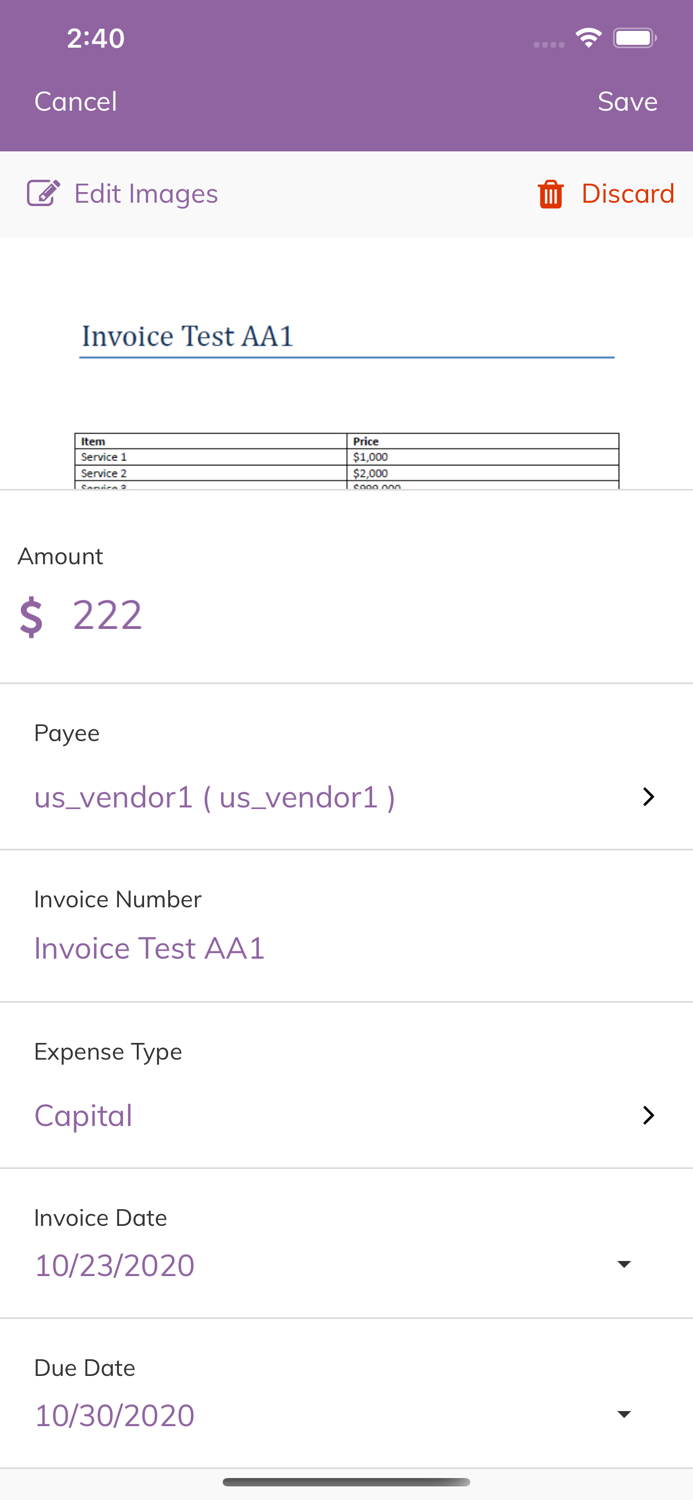Tap the Wi-Fi status icon
The width and height of the screenshot is (693, 1500).
(x=588, y=37)
